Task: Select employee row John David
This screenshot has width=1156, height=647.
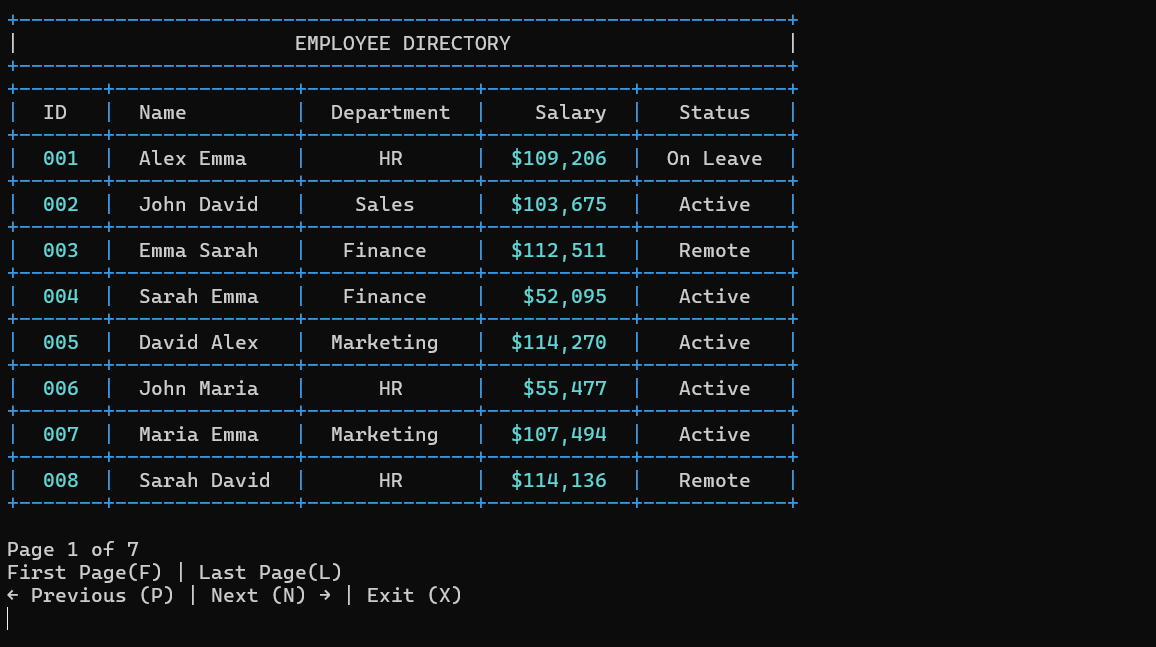Action: (200, 204)
